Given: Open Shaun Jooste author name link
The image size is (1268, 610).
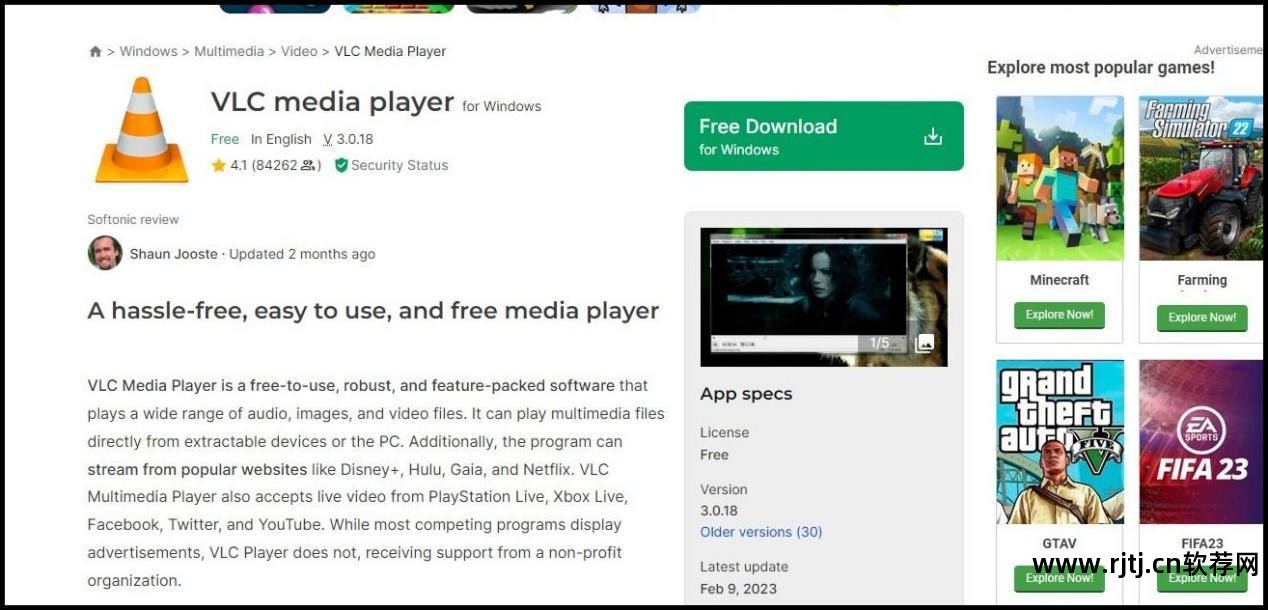Looking at the screenshot, I should pos(173,254).
